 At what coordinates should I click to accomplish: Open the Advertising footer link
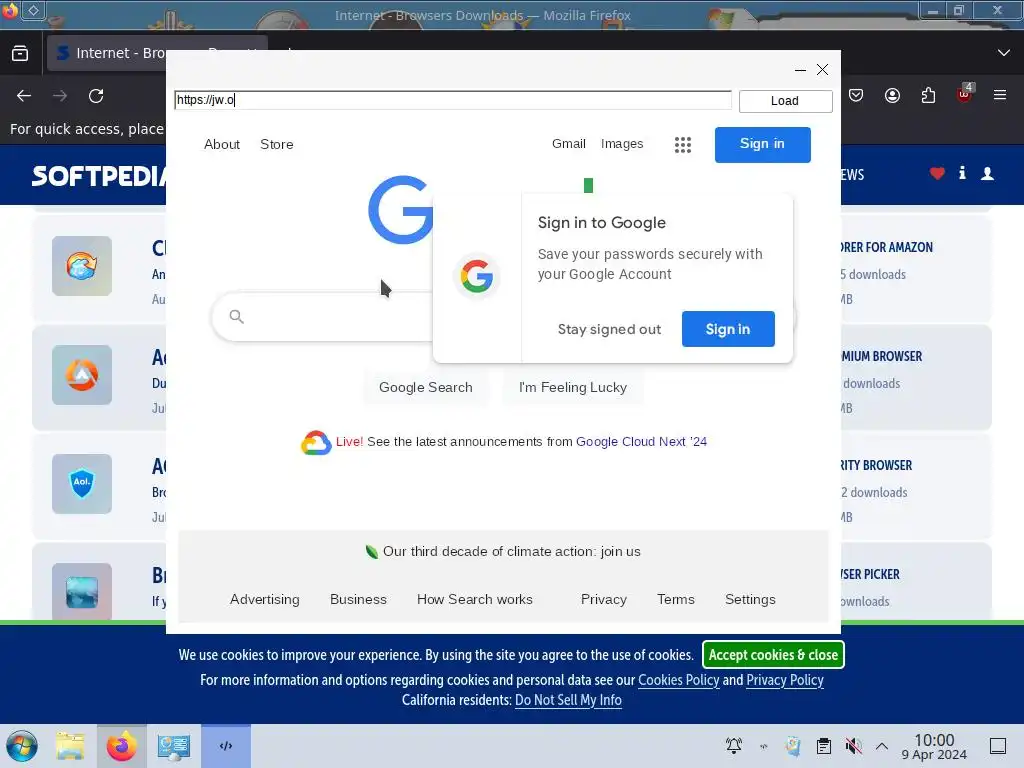(x=264, y=600)
